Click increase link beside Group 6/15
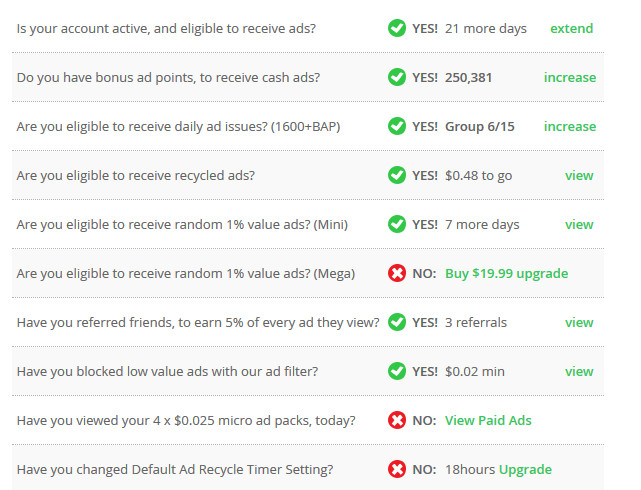The width and height of the screenshot is (641, 490). [570, 127]
